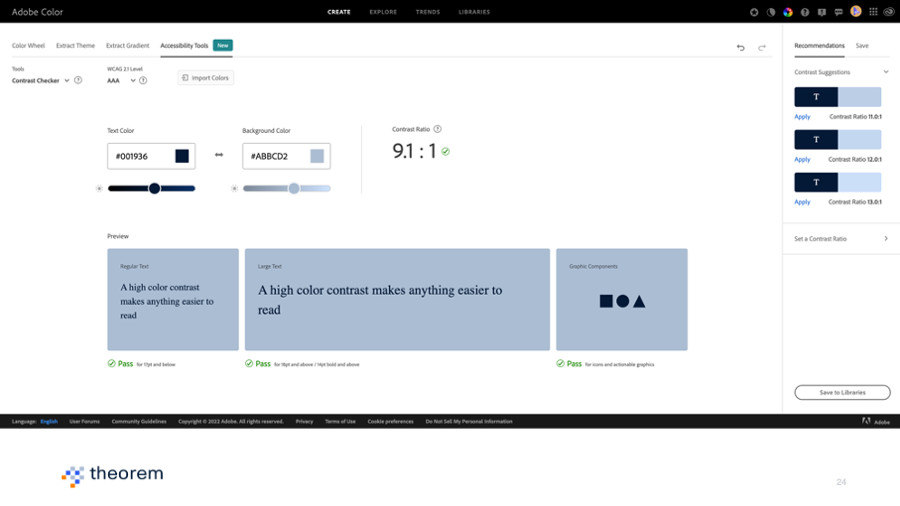
Task: Click the text color brightness sun icon
Action: pyautogui.click(x=99, y=188)
